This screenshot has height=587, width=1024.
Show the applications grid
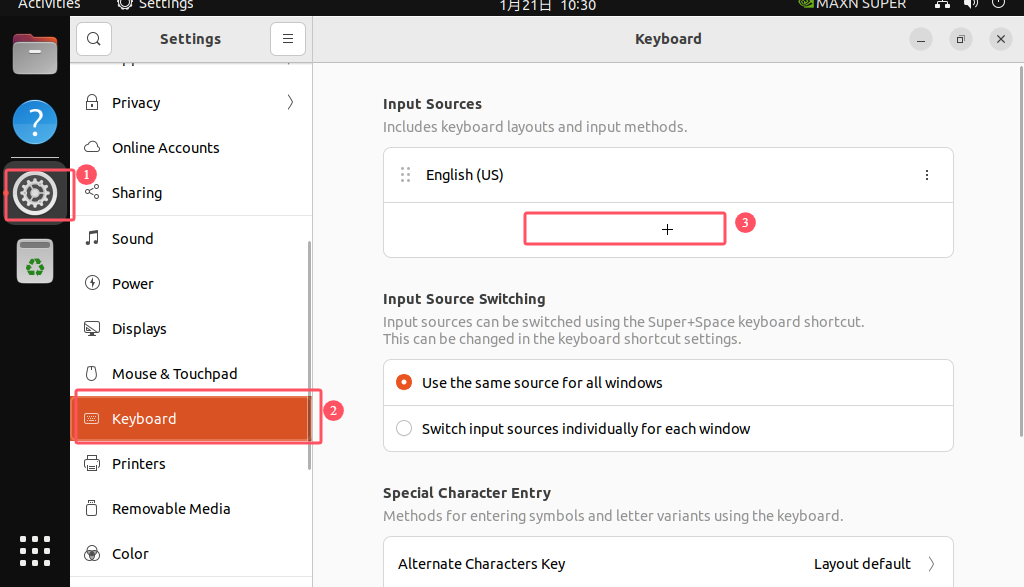click(x=35, y=550)
